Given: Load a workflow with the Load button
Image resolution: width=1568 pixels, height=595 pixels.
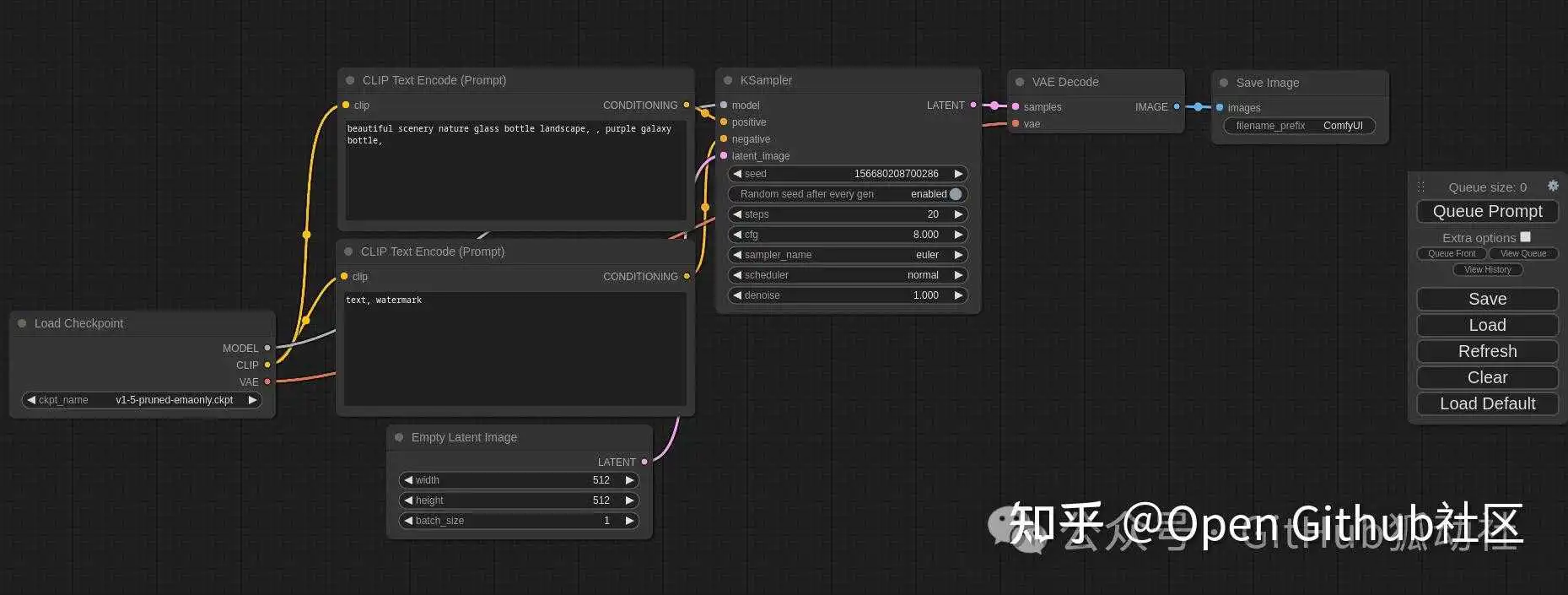Looking at the screenshot, I should pos(1487,325).
